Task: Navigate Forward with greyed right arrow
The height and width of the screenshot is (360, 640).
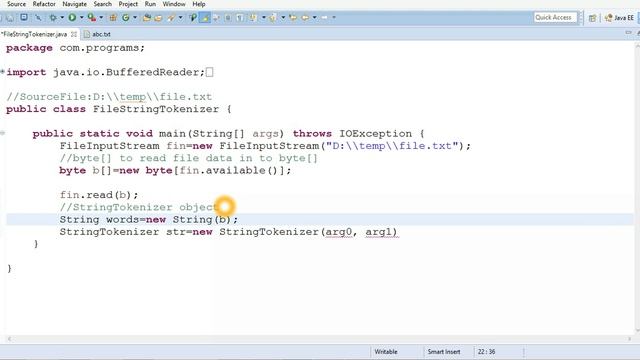Action: pos(324,18)
